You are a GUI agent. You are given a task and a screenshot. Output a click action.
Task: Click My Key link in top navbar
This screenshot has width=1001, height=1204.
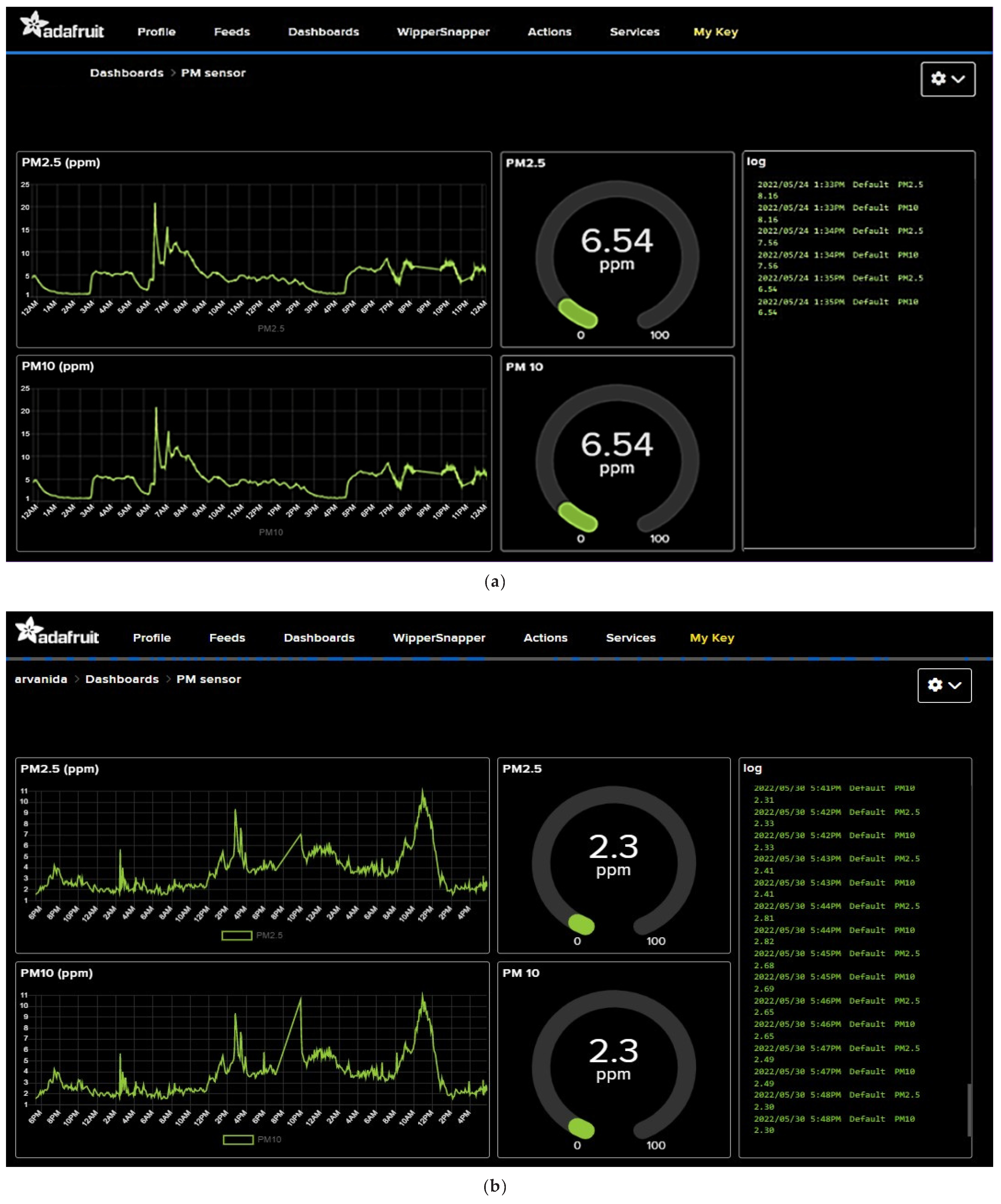tap(715, 32)
